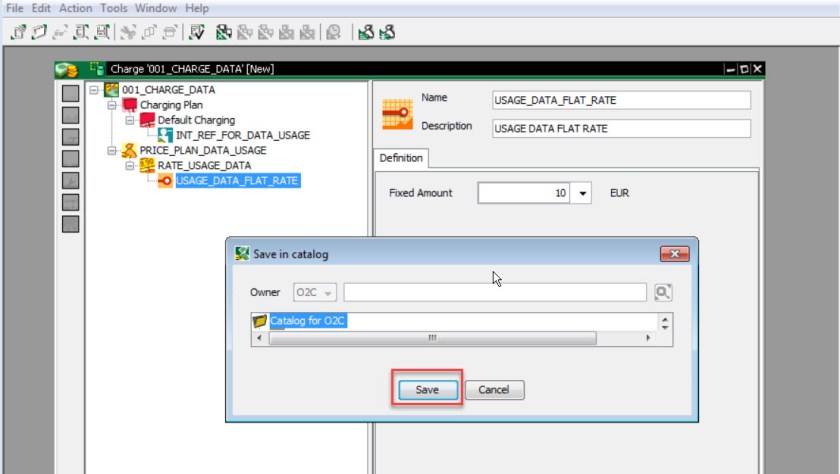This screenshot has height=474, width=840.
Task: Open the Window menu
Action: [156, 9]
